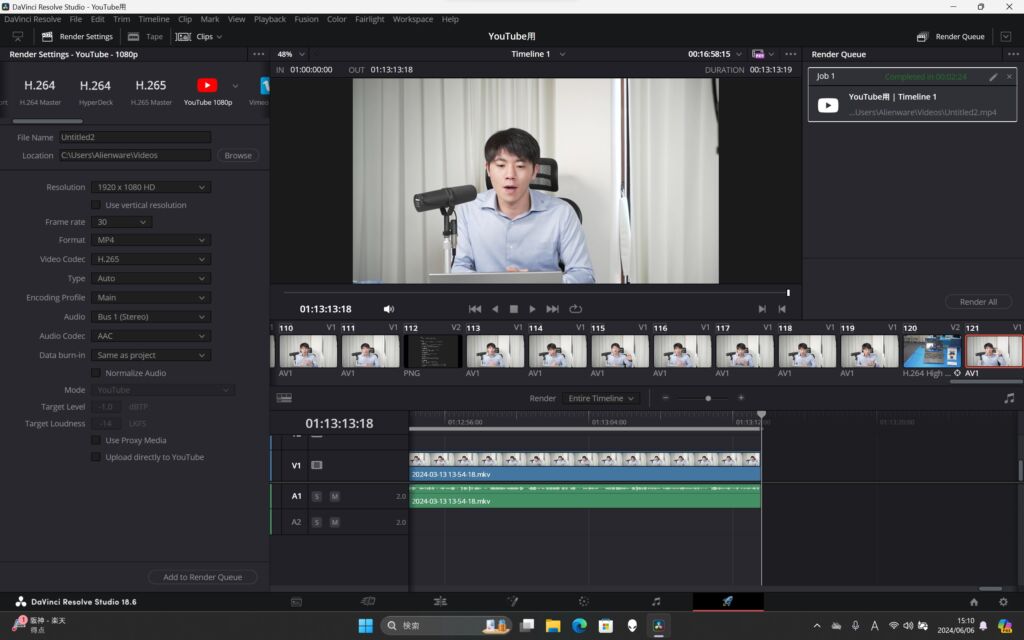
Task: Switch to the Cut page
Action: pyautogui.click(x=368, y=601)
